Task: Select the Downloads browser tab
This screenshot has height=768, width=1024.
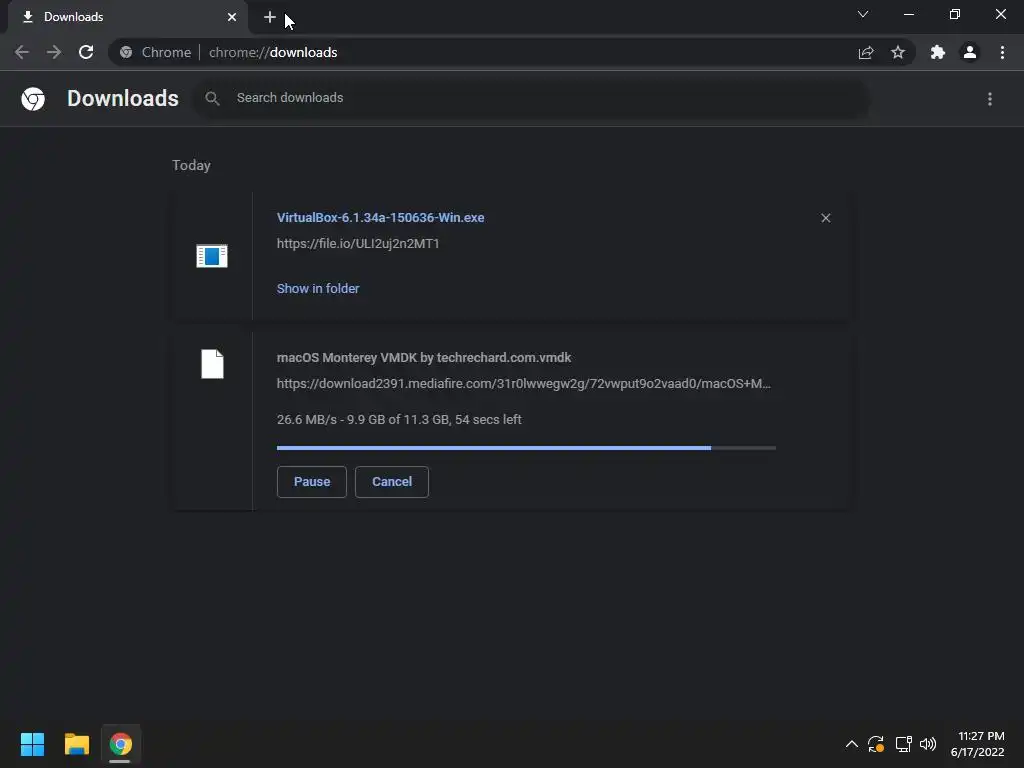Action: (127, 17)
